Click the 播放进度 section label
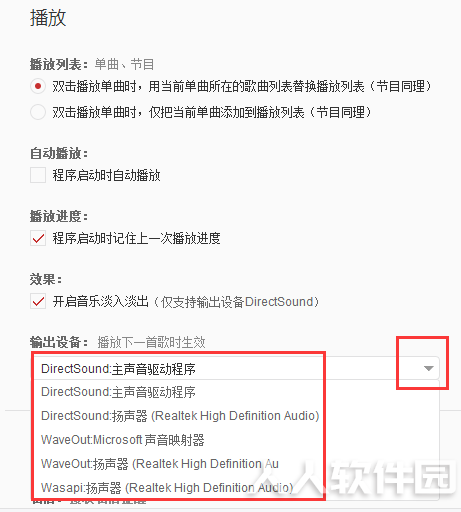 point(59,216)
